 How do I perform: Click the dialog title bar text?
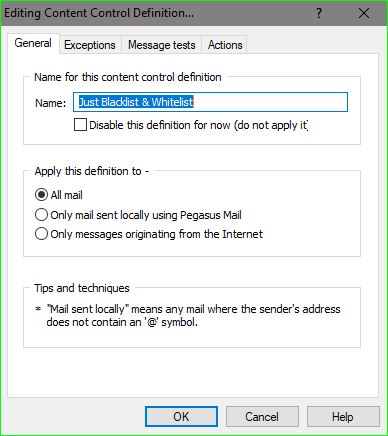99,13
